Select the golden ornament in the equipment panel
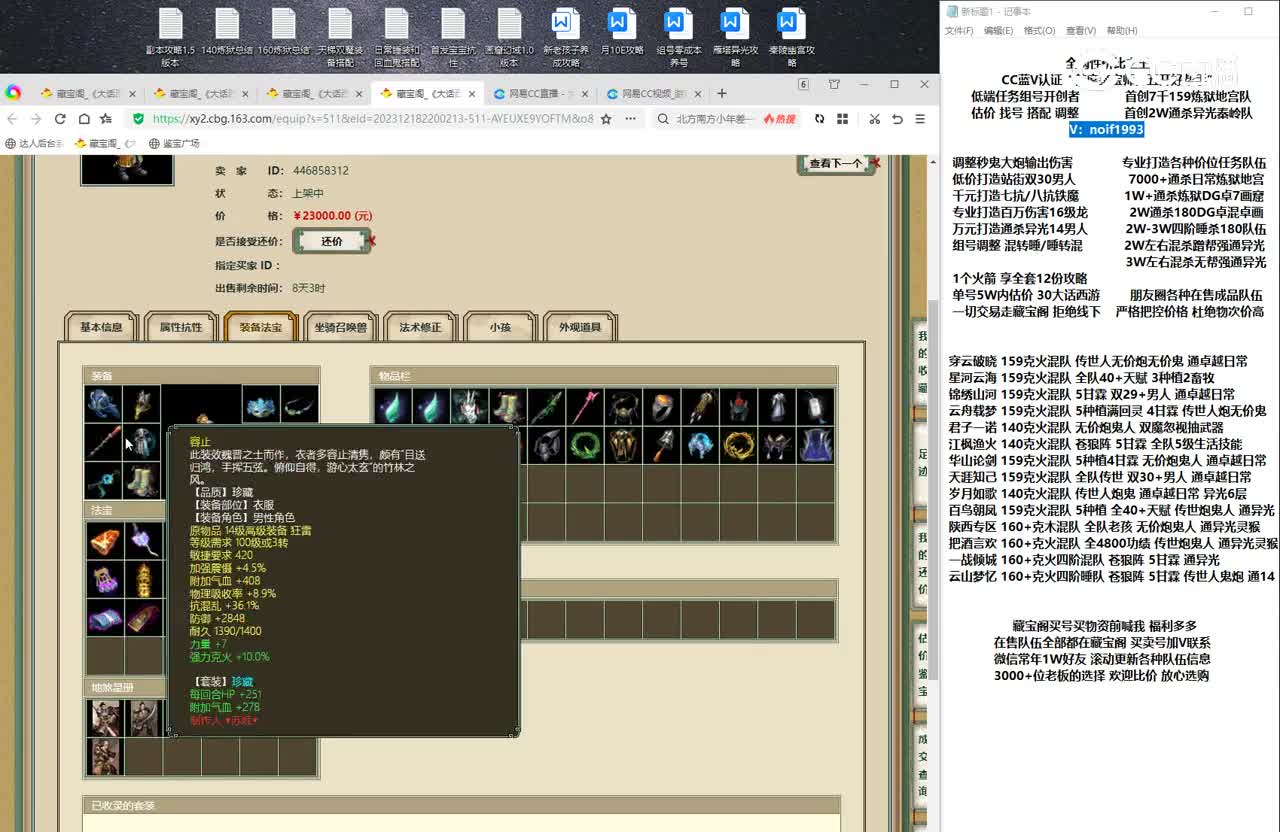The width and height of the screenshot is (1280, 832). pyautogui.click(x=142, y=404)
